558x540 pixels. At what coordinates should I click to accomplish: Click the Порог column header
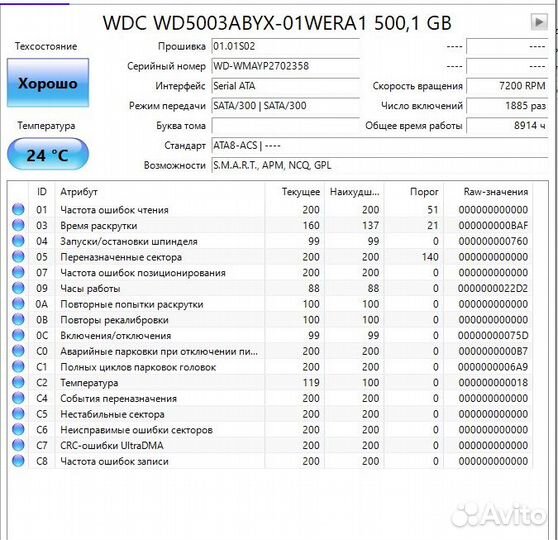click(414, 192)
